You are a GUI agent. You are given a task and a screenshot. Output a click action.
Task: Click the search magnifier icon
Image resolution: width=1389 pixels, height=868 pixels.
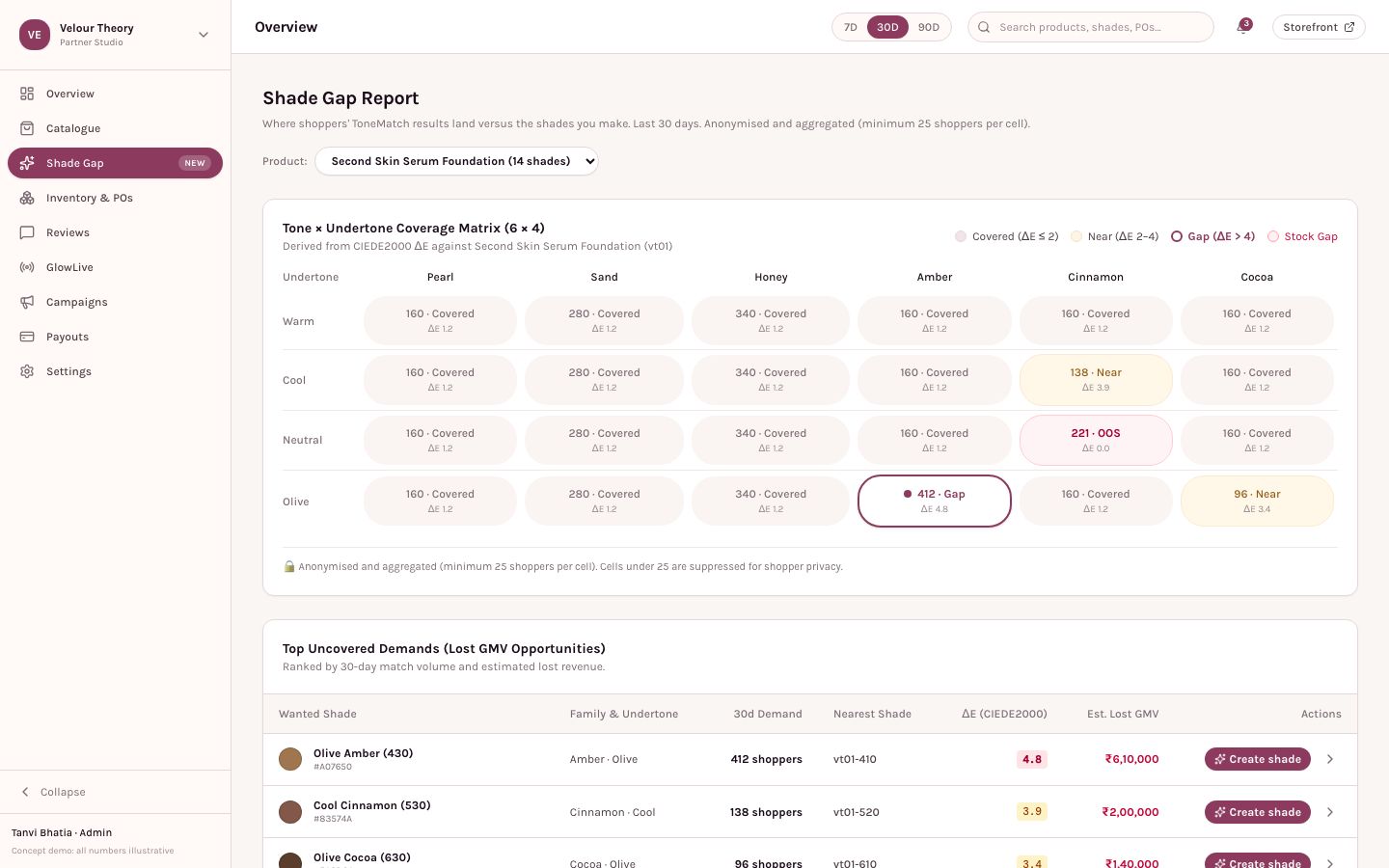(984, 27)
